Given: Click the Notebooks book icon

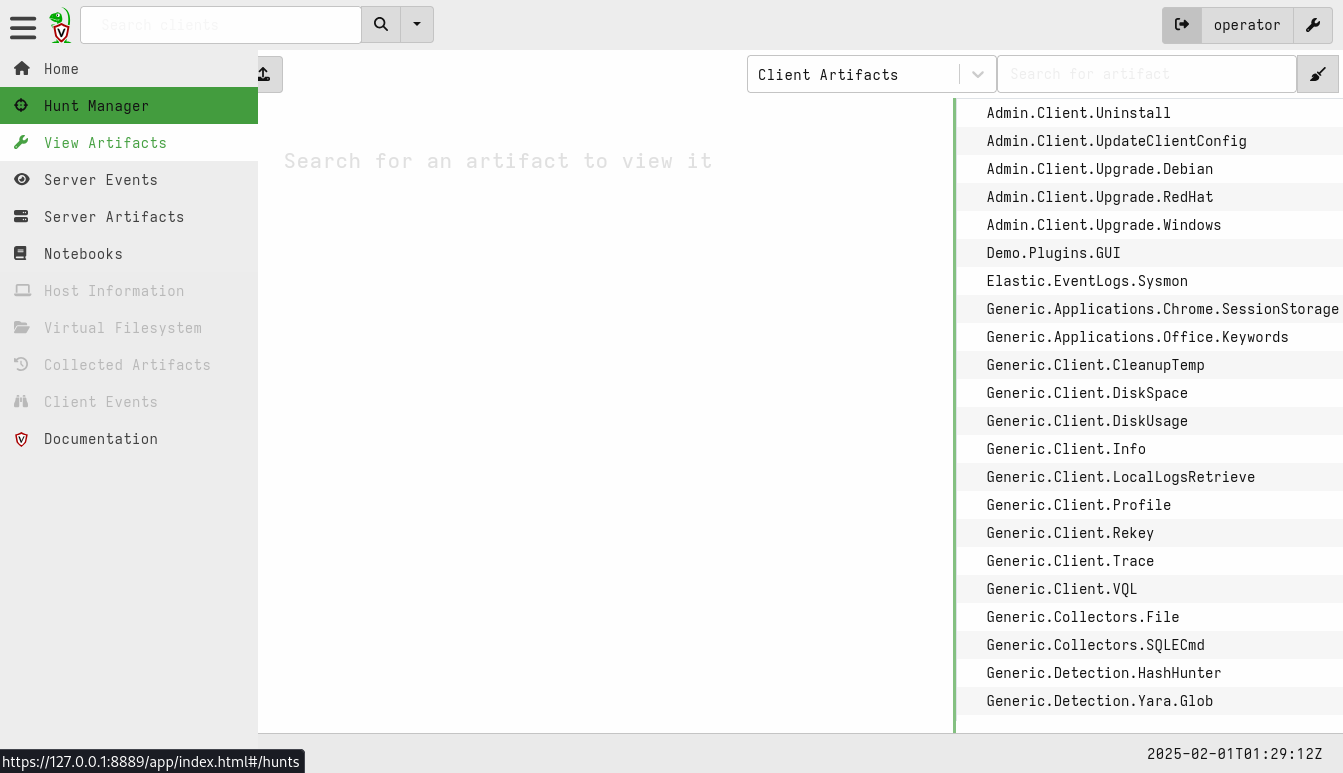Looking at the screenshot, I should pyautogui.click(x=21, y=254).
